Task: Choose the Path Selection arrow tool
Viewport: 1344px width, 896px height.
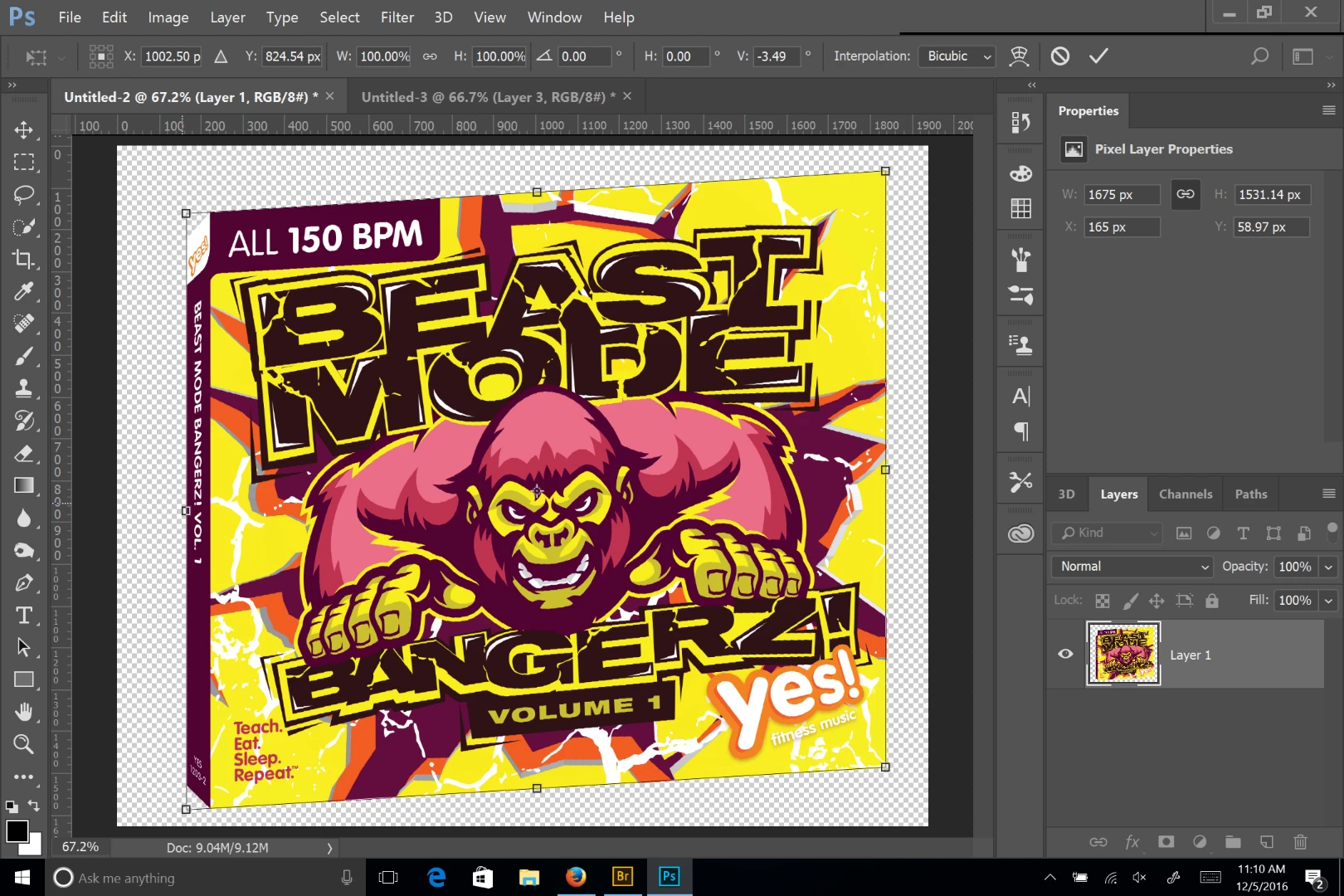Action: coord(23,647)
